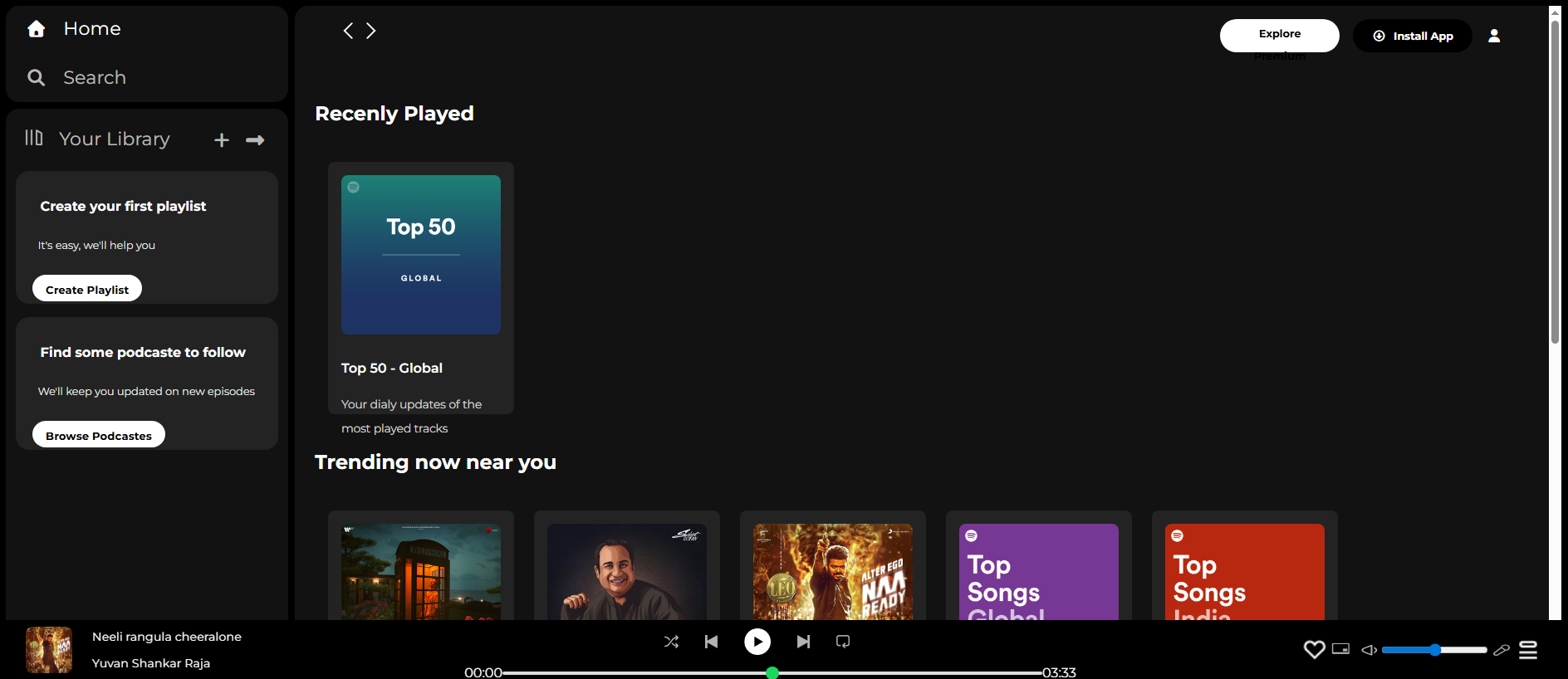Click the download icon on Install App
This screenshot has height=679, width=1568.
1379,36
